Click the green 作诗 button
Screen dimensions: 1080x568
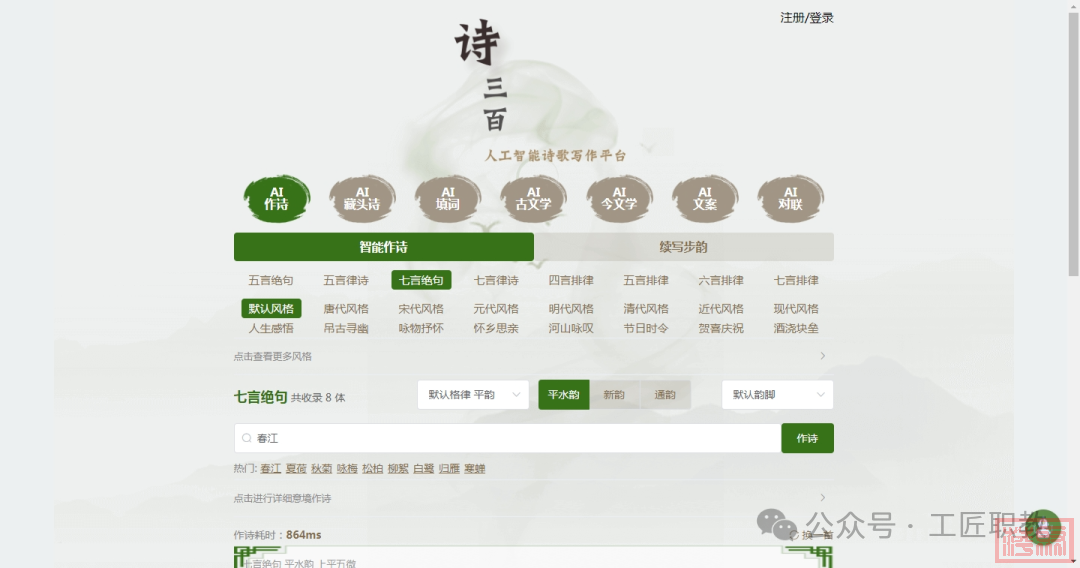coord(807,438)
